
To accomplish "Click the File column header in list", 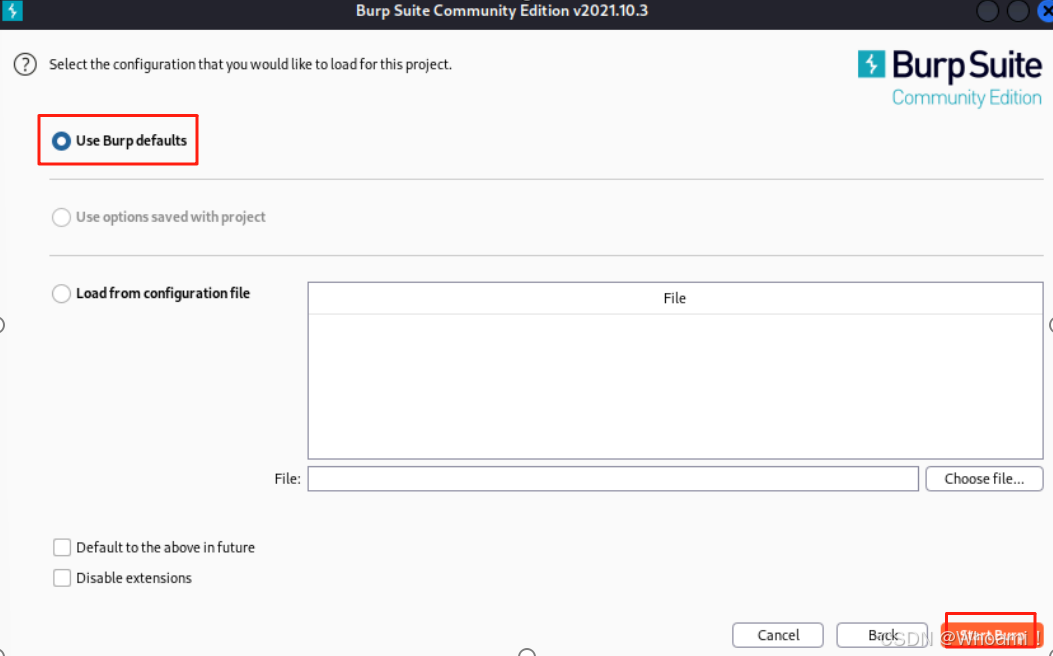I will click(675, 298).
